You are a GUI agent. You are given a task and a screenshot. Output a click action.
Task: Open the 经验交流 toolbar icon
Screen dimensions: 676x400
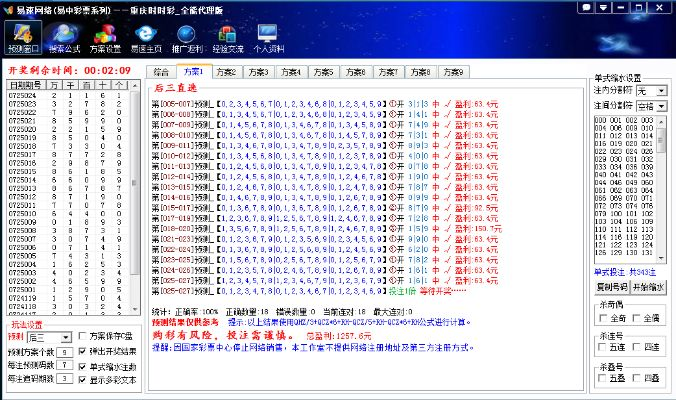226,38
